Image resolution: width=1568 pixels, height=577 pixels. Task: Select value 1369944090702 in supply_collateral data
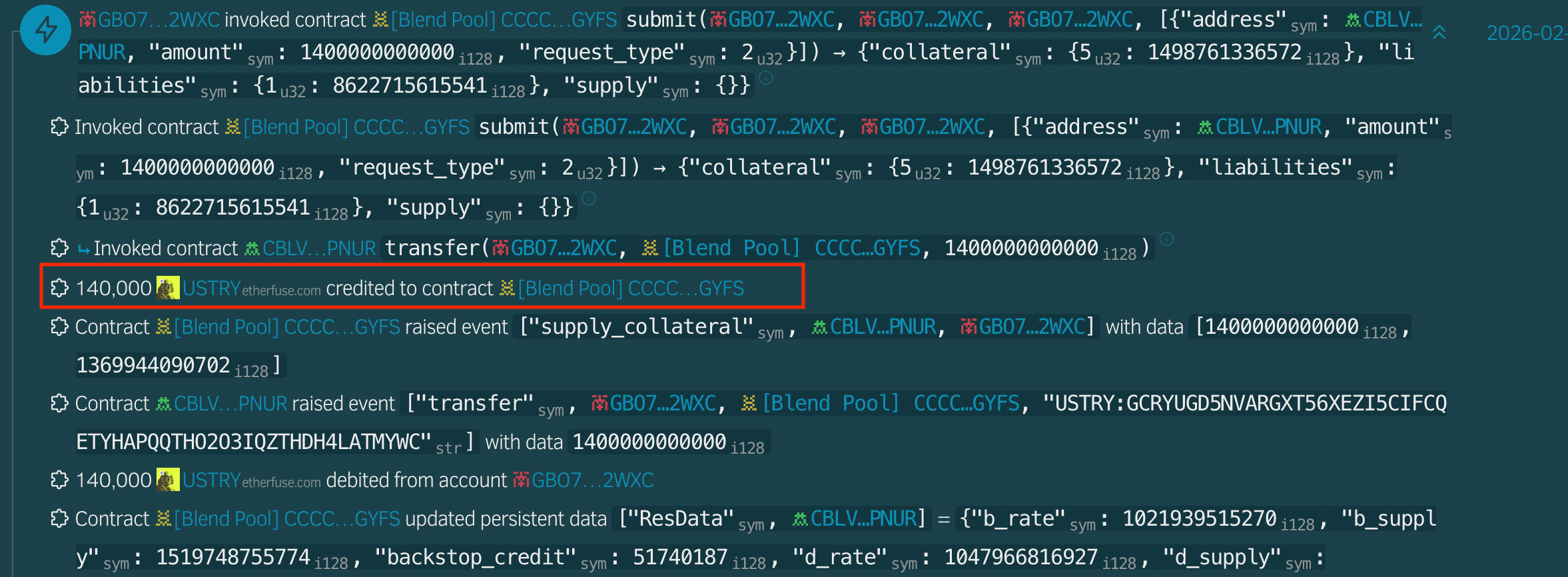pyautogui.click(x=153, y=365)
